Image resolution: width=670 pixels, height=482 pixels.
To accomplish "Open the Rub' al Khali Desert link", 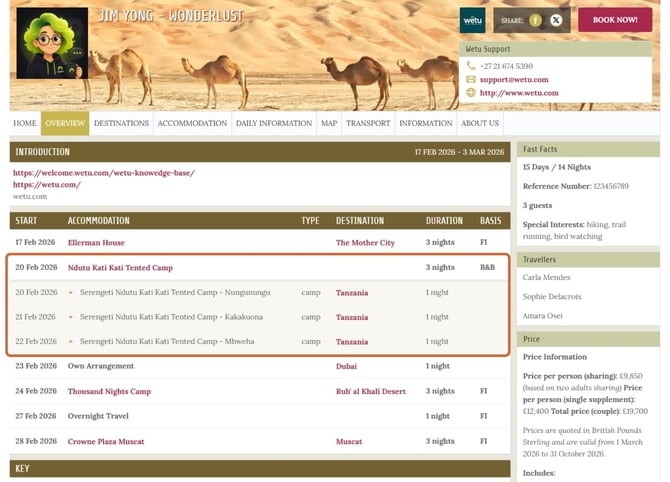I will (370, 391).
